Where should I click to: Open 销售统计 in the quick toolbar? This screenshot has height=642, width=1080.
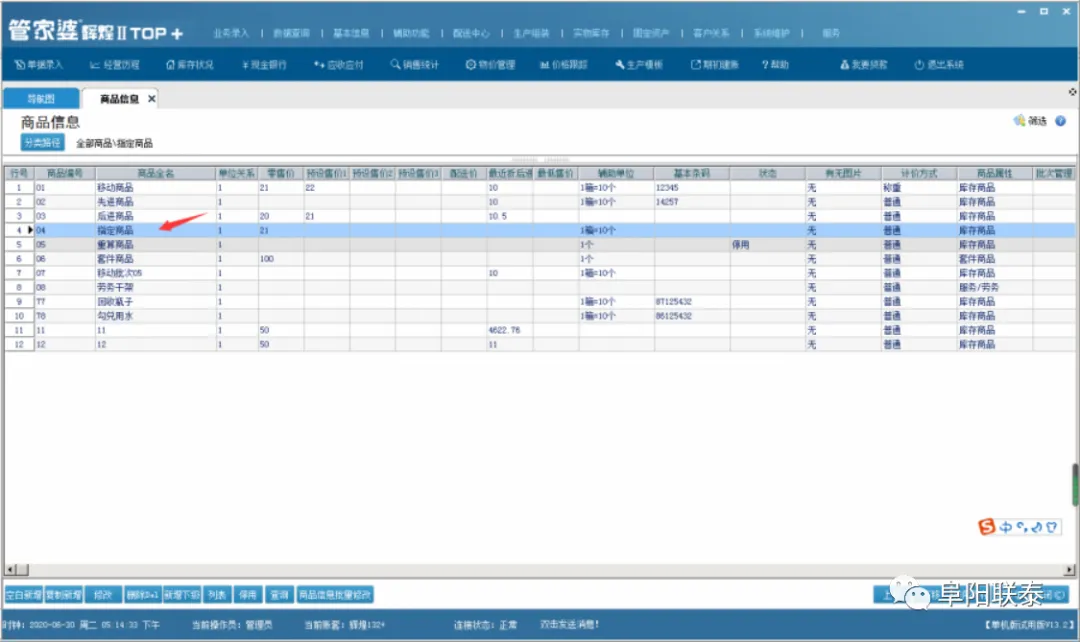coord(414,65)
